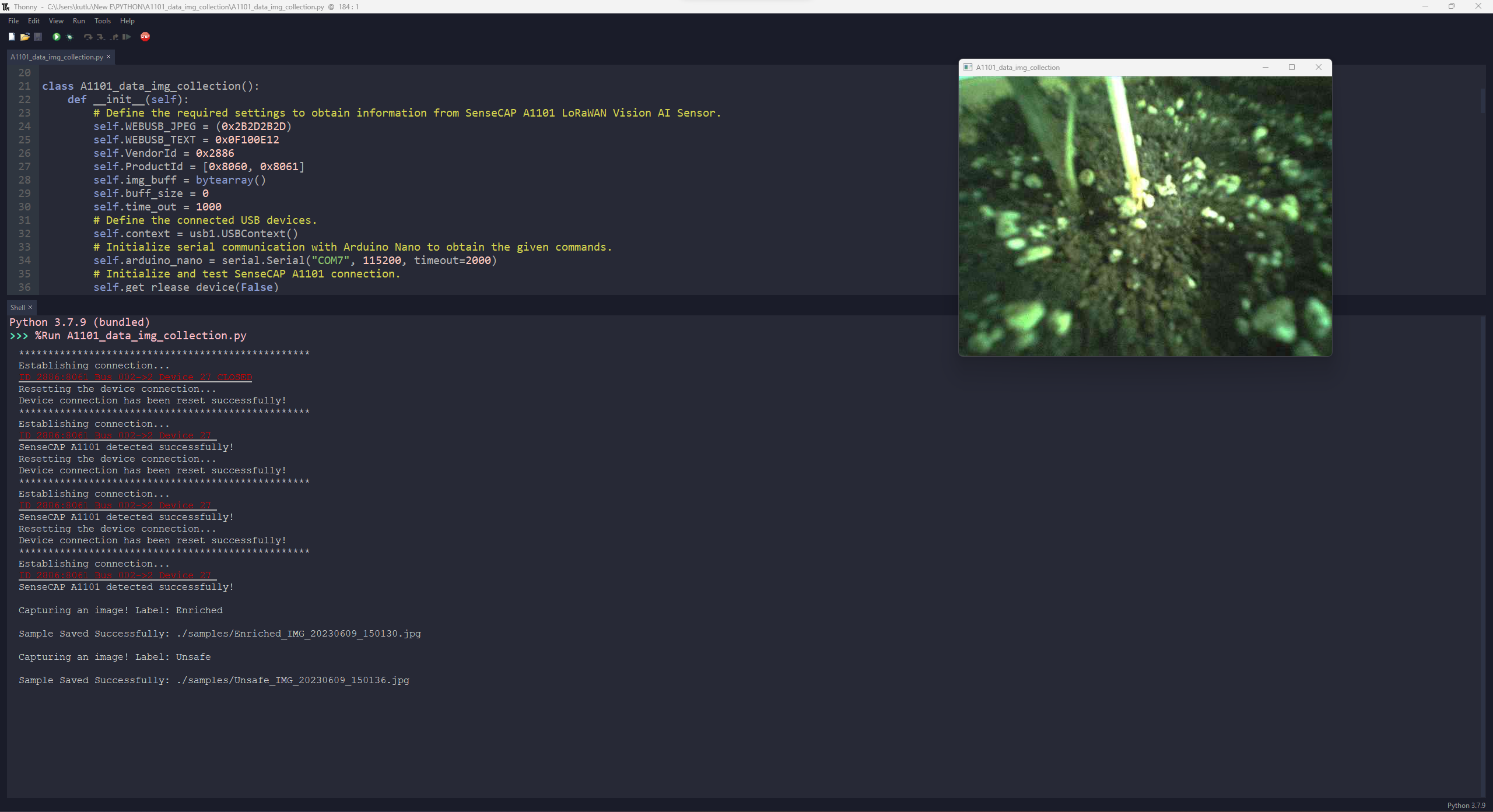Open the View menu
This screenshot has height=812, width=1493.
[55, 21]
